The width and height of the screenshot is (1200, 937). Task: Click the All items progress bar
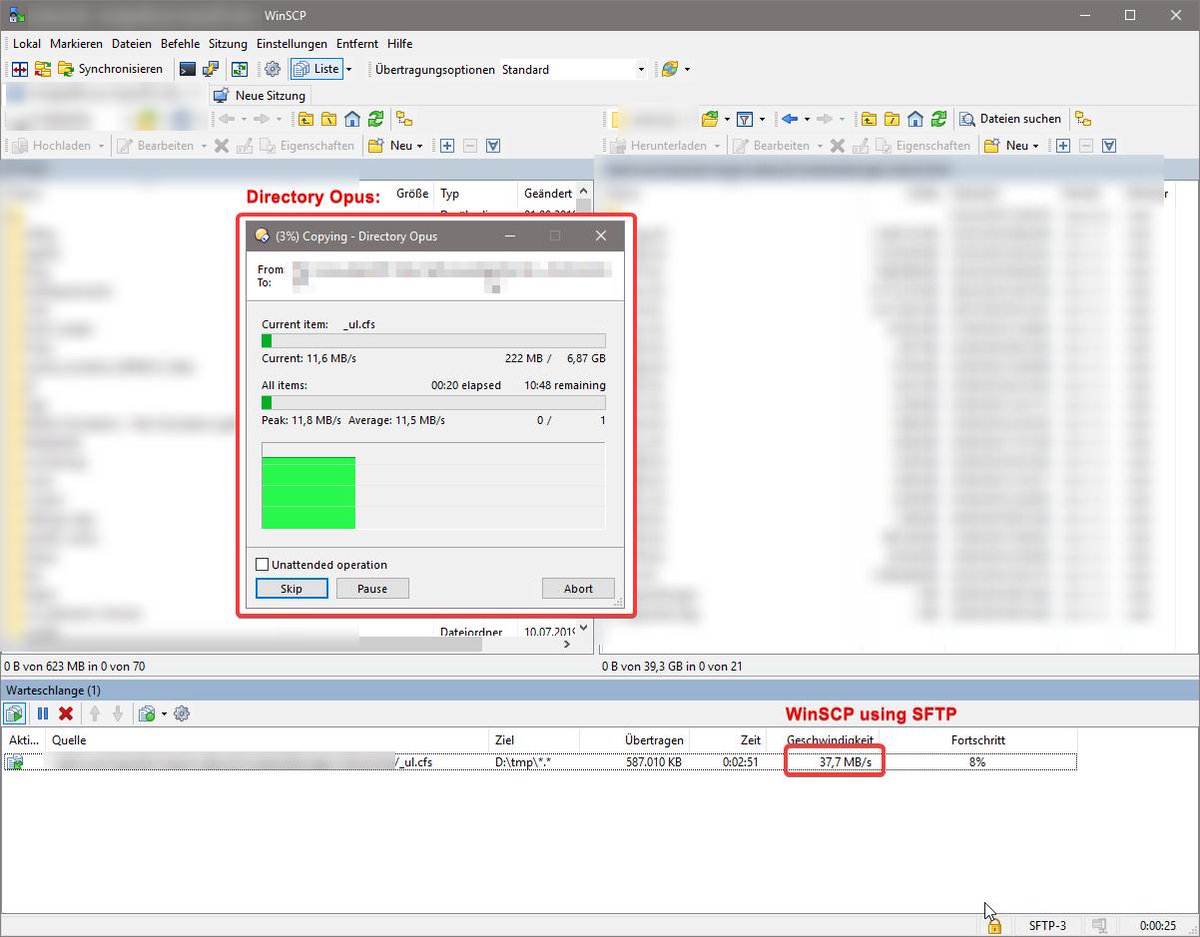[433, 402]
